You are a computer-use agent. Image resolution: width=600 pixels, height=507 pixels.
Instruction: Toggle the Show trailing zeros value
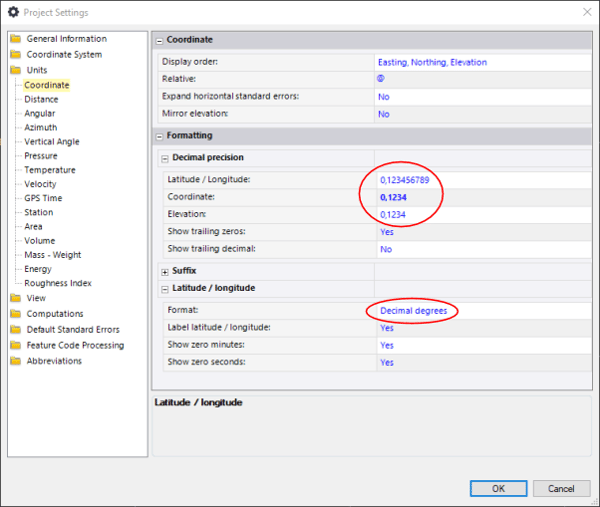point(385,231)
